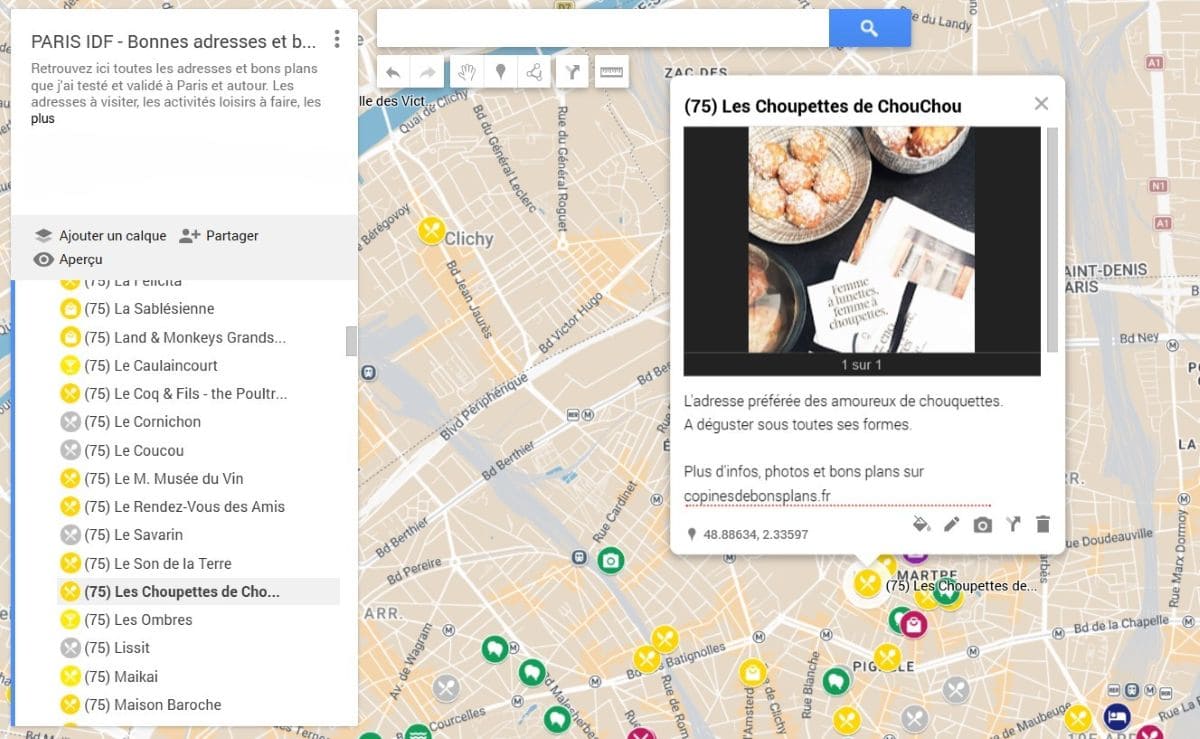Viewport: 1200px width, 739px height.
Task: Select the Draw a line tool
Action: coord(534,72)
